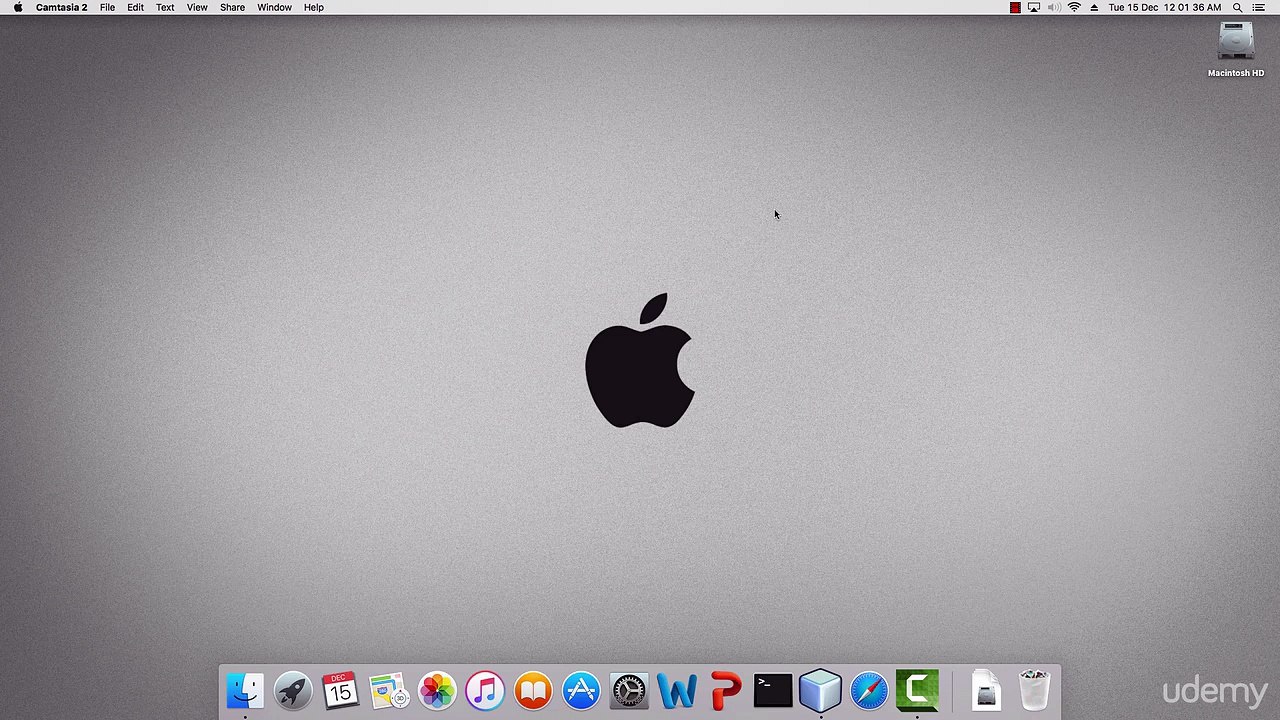Open the Trash in the dock
This screenshot has width=1280, height=720.
pos(1034,691)
